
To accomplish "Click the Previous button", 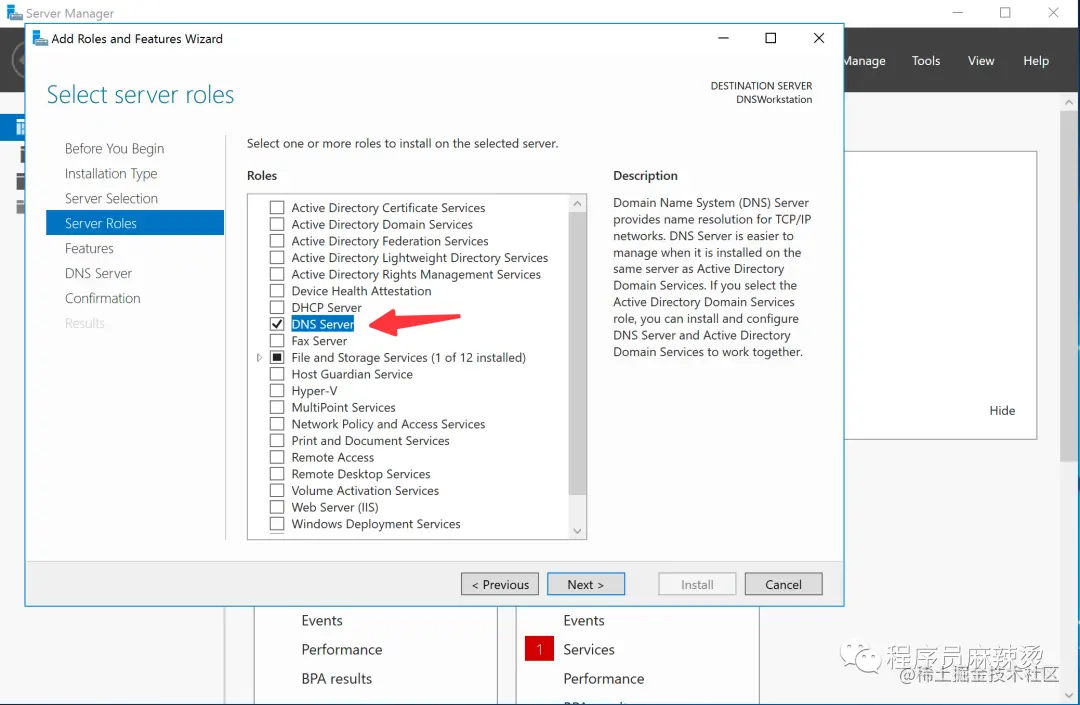I will pos(500,584).
